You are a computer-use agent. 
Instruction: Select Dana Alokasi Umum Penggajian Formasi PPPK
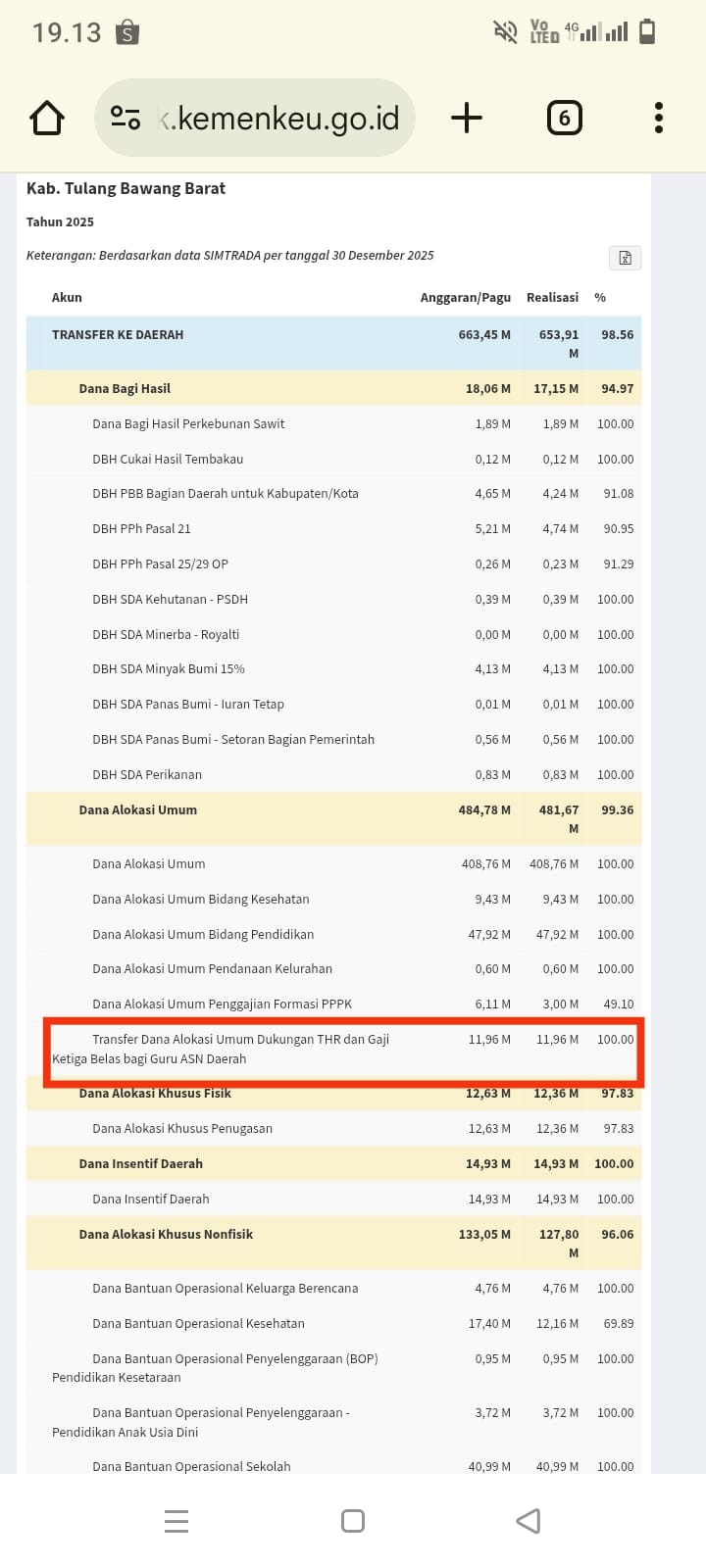[222, 1004]
